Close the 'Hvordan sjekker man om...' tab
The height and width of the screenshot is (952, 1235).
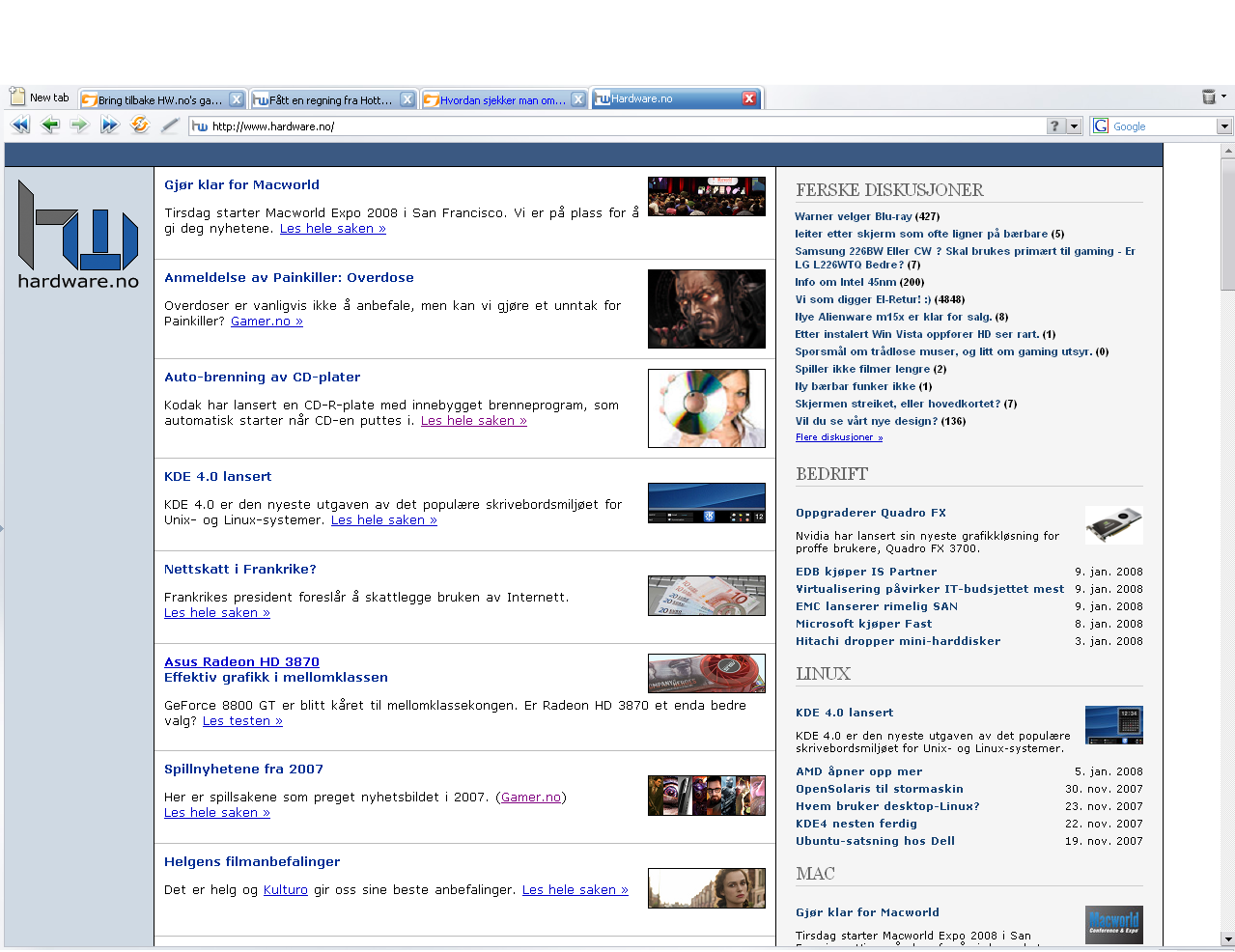[x=578, y=99]
